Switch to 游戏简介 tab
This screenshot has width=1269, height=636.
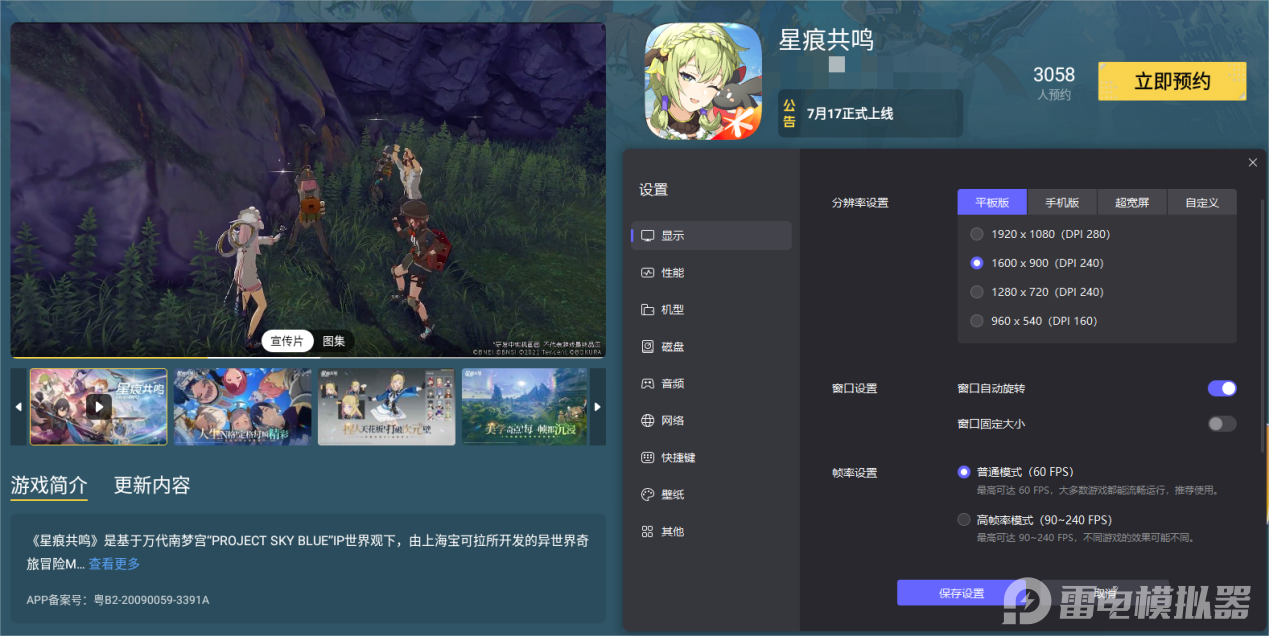(x=49, y=486)
